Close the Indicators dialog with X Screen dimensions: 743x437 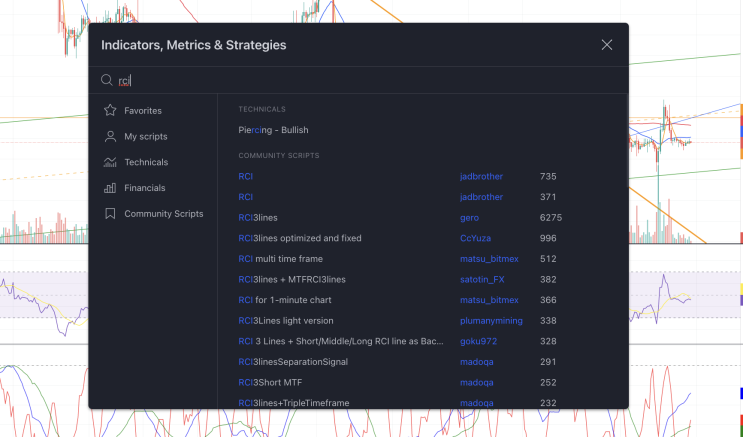pyautogui.click(x=606, y=45)
